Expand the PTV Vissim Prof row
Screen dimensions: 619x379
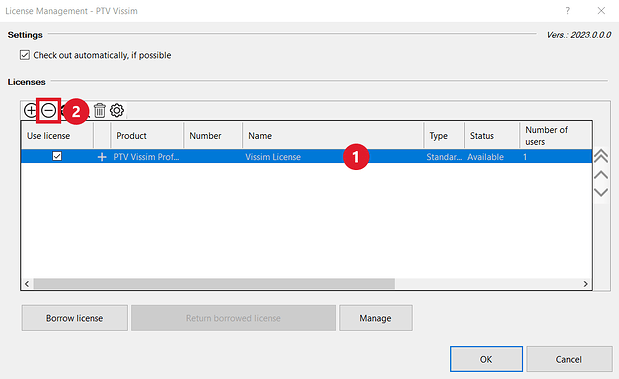click(x=102, y=157)
